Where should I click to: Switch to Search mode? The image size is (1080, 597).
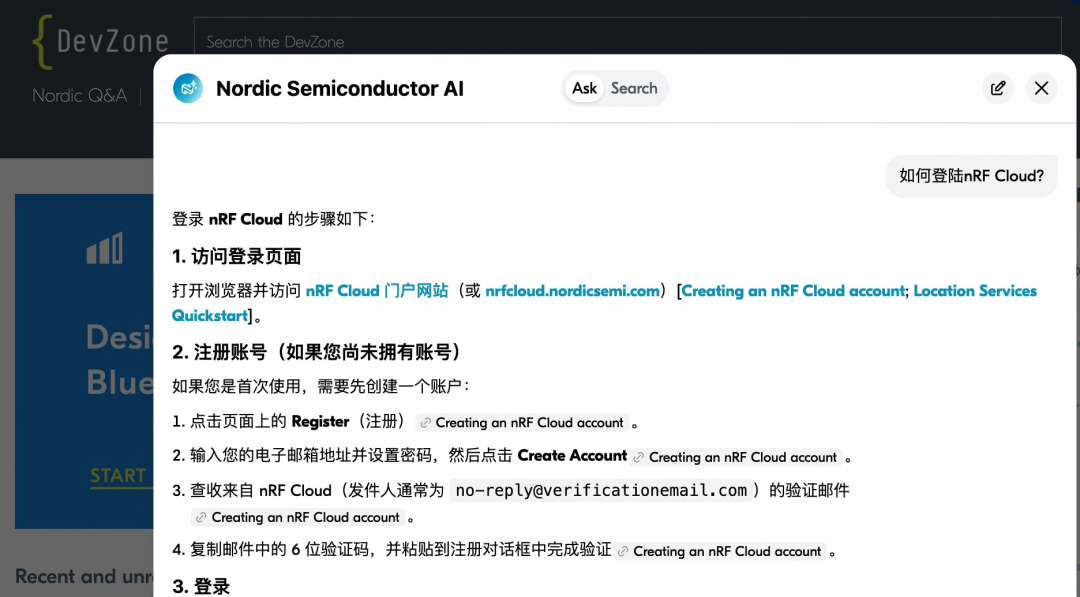click(634, 88)
